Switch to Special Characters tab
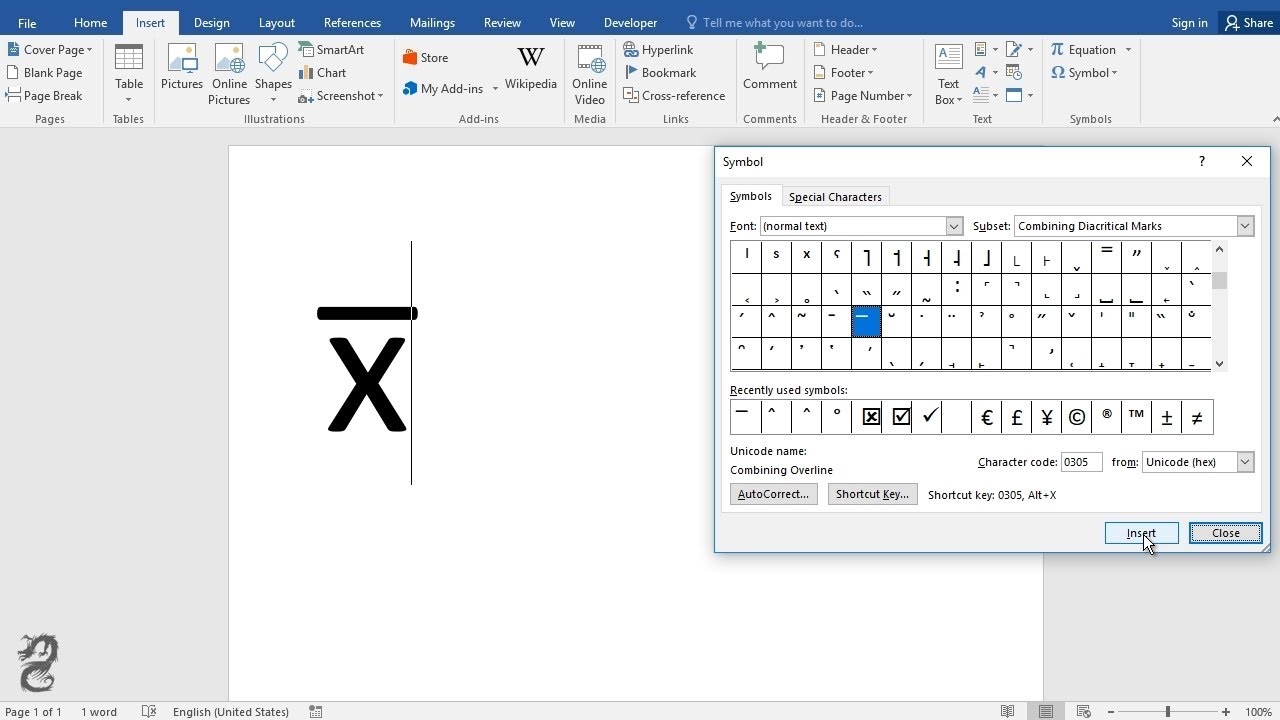 point(835,197)
